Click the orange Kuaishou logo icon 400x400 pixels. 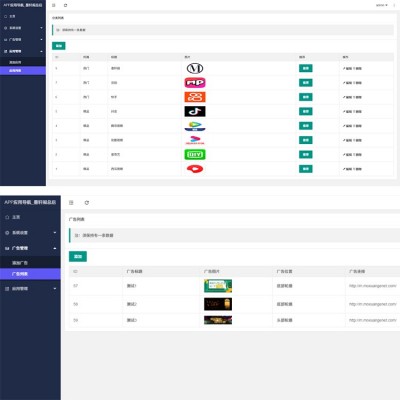tap(195, 97)
